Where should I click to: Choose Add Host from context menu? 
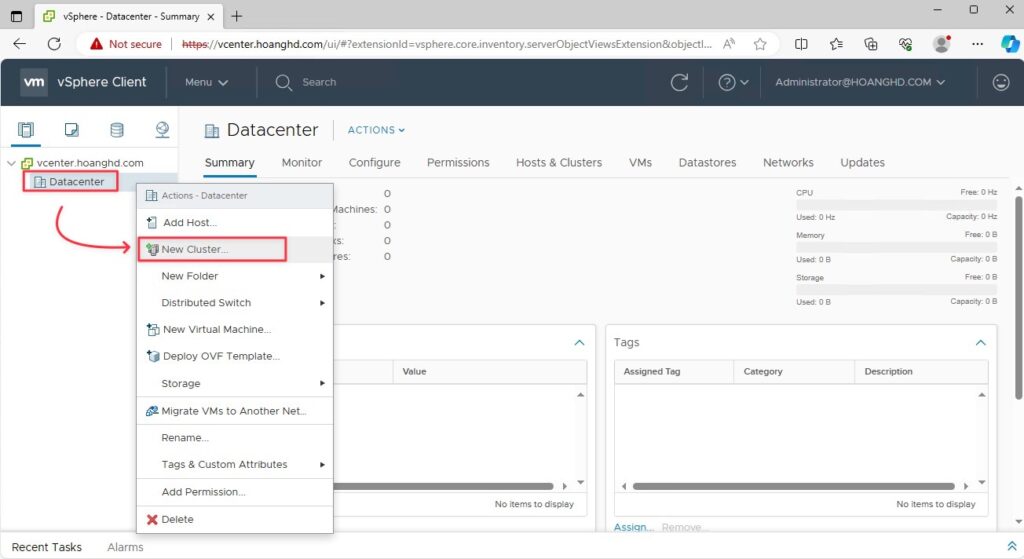pos(234,223)
